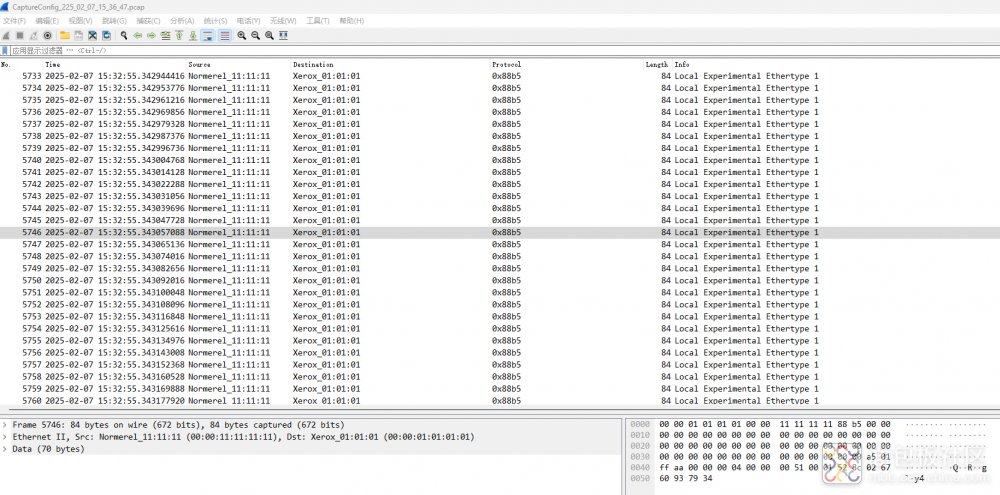Select packet number 5758
The height and width of the screenshot is (495, 1000).
click(x=500, y=377)
